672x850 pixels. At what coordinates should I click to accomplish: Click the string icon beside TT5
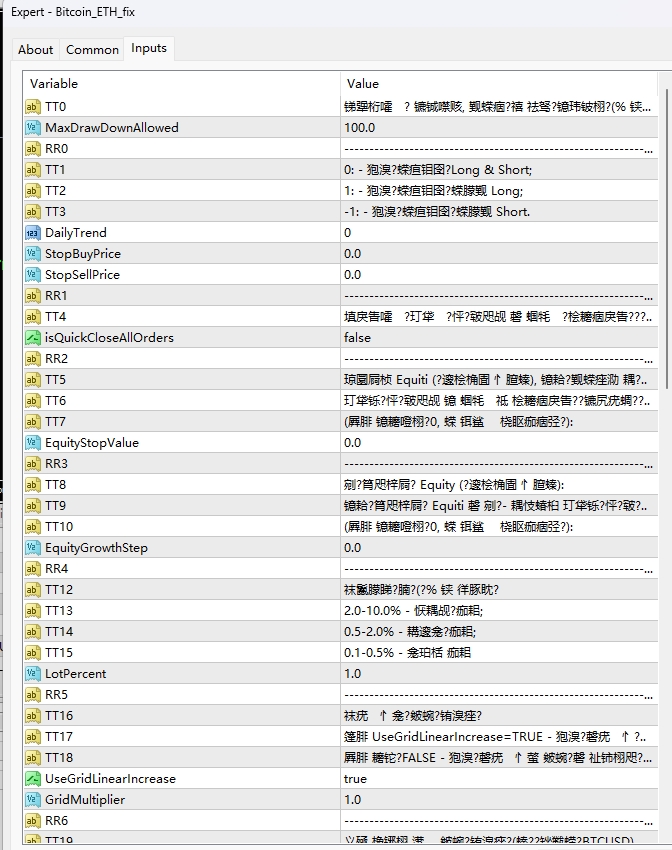point(33,380)
